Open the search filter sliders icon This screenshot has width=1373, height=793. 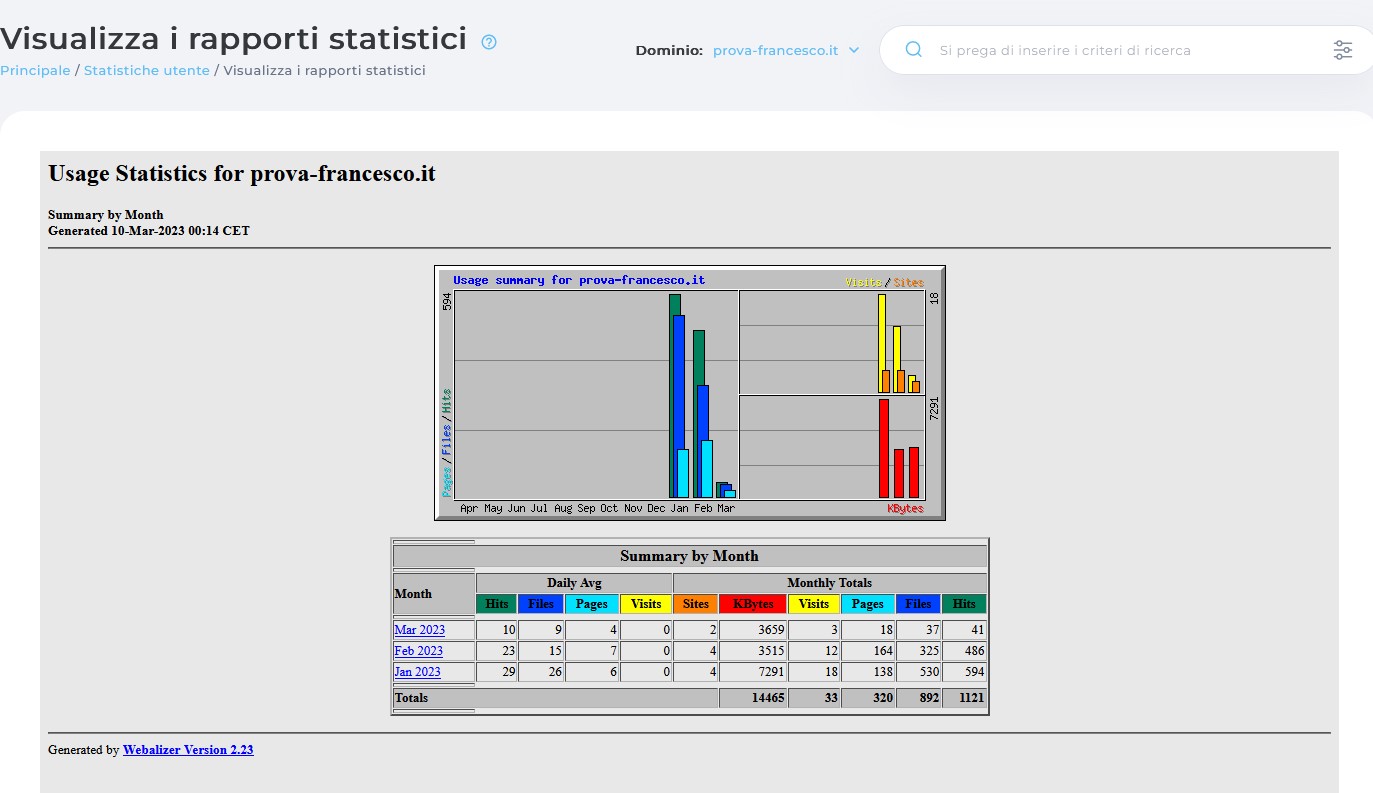point(1343,50)
